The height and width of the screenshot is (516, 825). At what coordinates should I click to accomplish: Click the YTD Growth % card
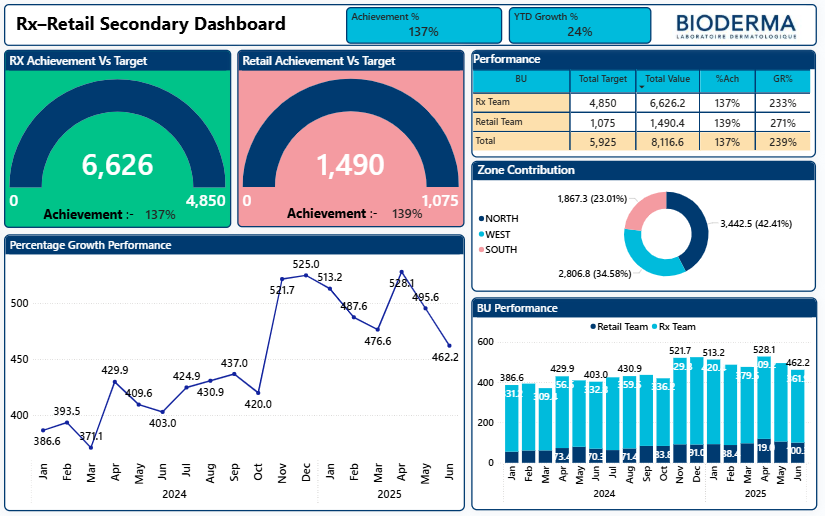pos(579,24)
